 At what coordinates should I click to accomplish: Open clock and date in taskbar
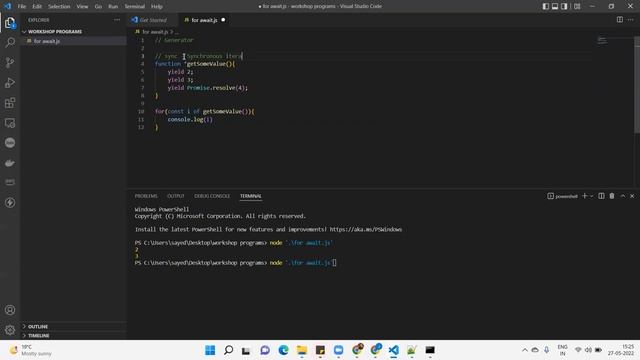[x=620, y=350]
